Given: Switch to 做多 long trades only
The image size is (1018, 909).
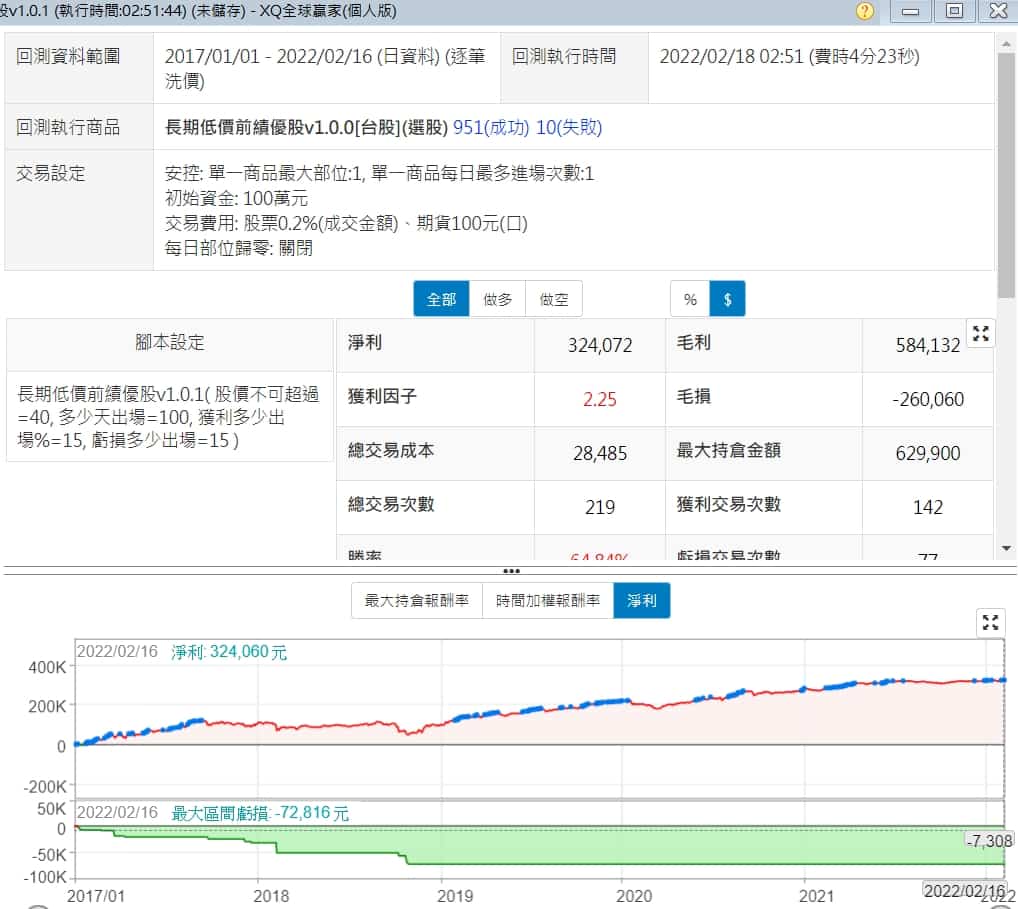Looking at the screenshot, I should [497, 299].
